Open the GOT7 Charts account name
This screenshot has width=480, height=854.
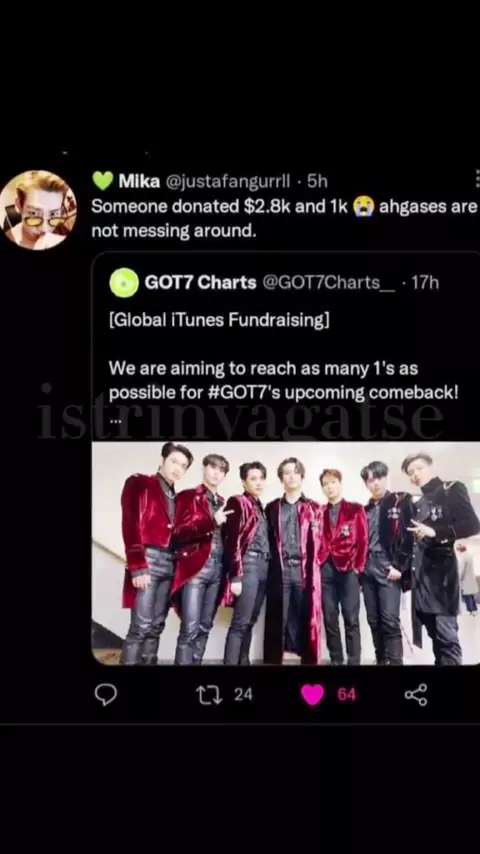pos(200,283)
